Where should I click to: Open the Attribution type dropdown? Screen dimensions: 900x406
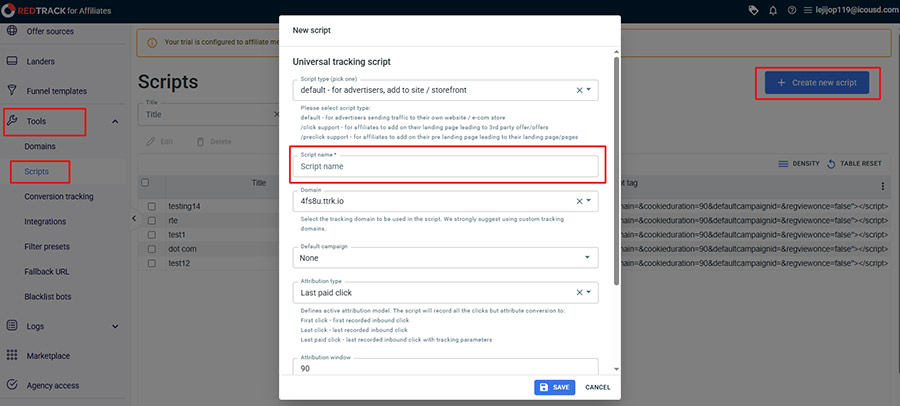(x=589, y=292)
